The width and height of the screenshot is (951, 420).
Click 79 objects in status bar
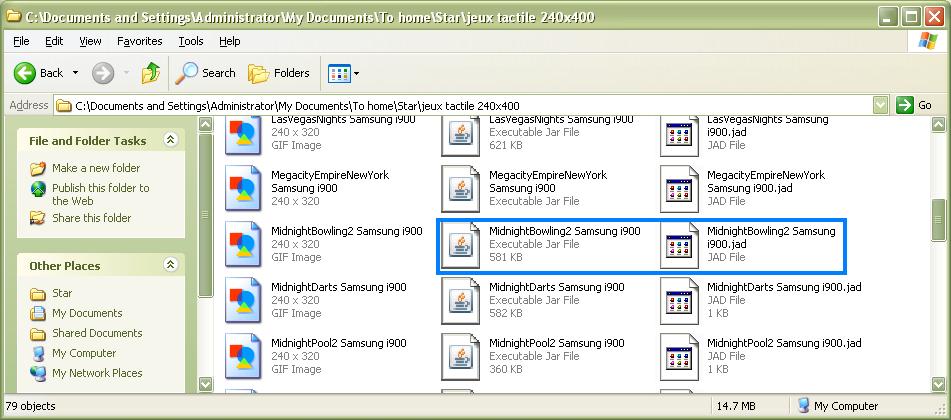point(30,406)
